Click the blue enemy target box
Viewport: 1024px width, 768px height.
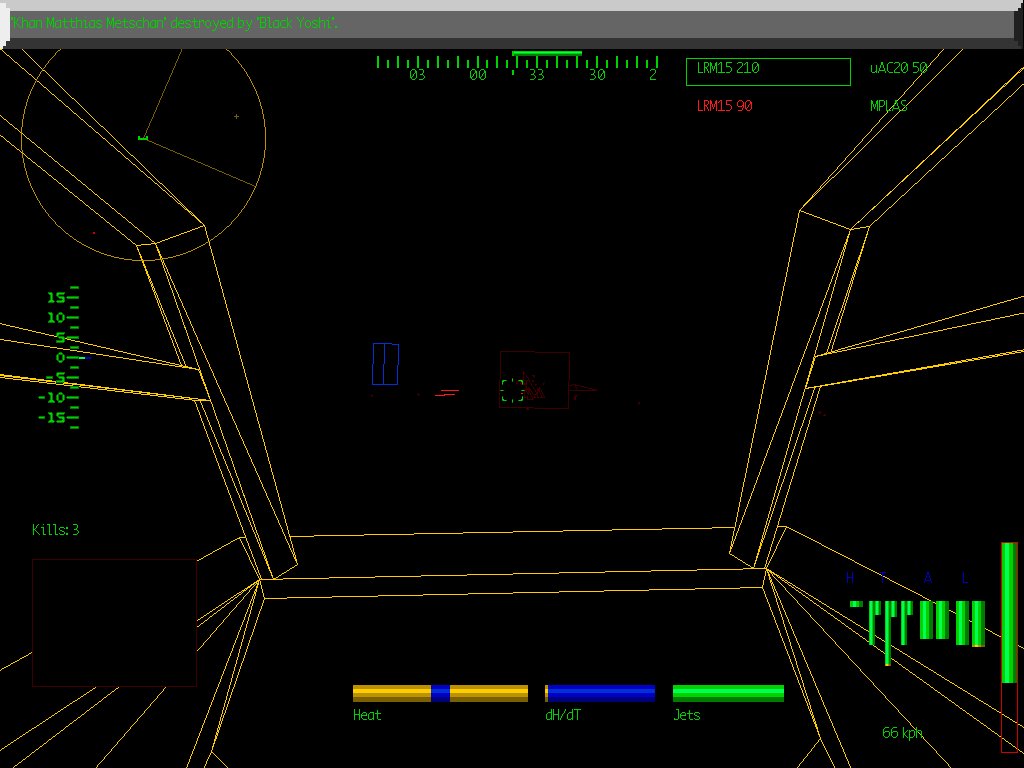click(x=386, y=366)
